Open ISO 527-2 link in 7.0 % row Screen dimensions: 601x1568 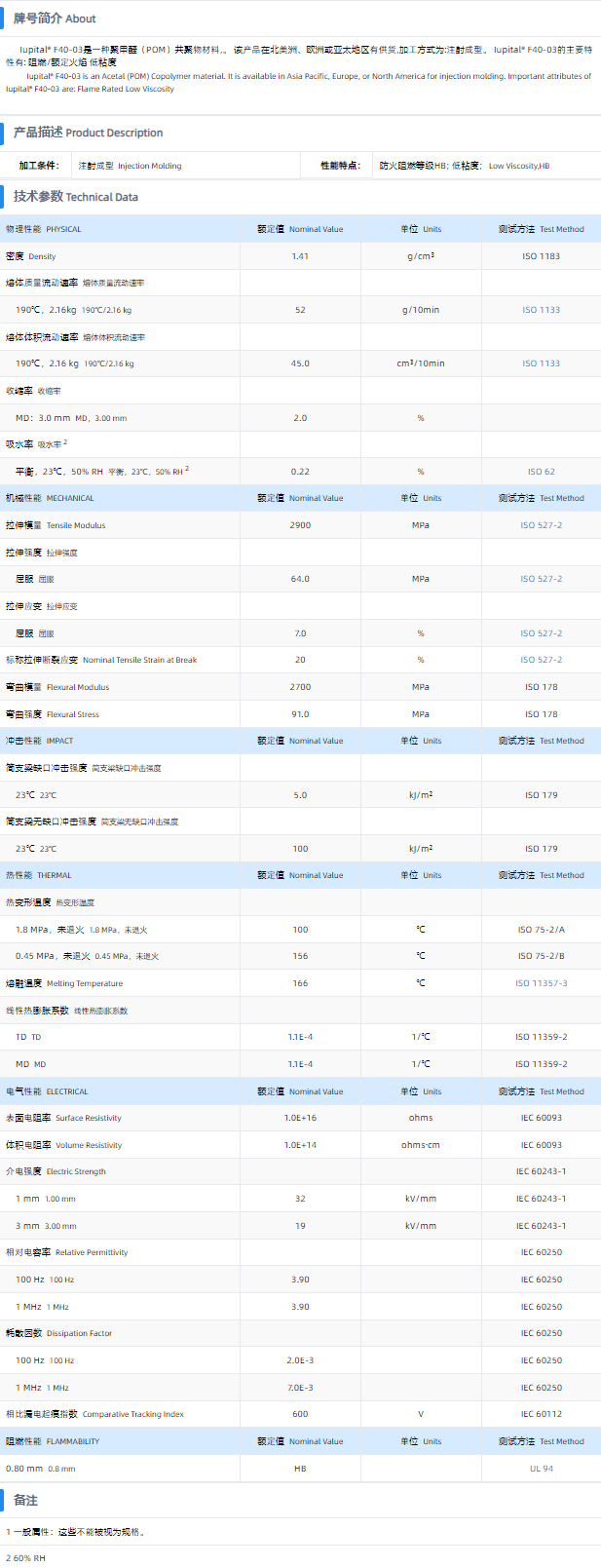541,633
